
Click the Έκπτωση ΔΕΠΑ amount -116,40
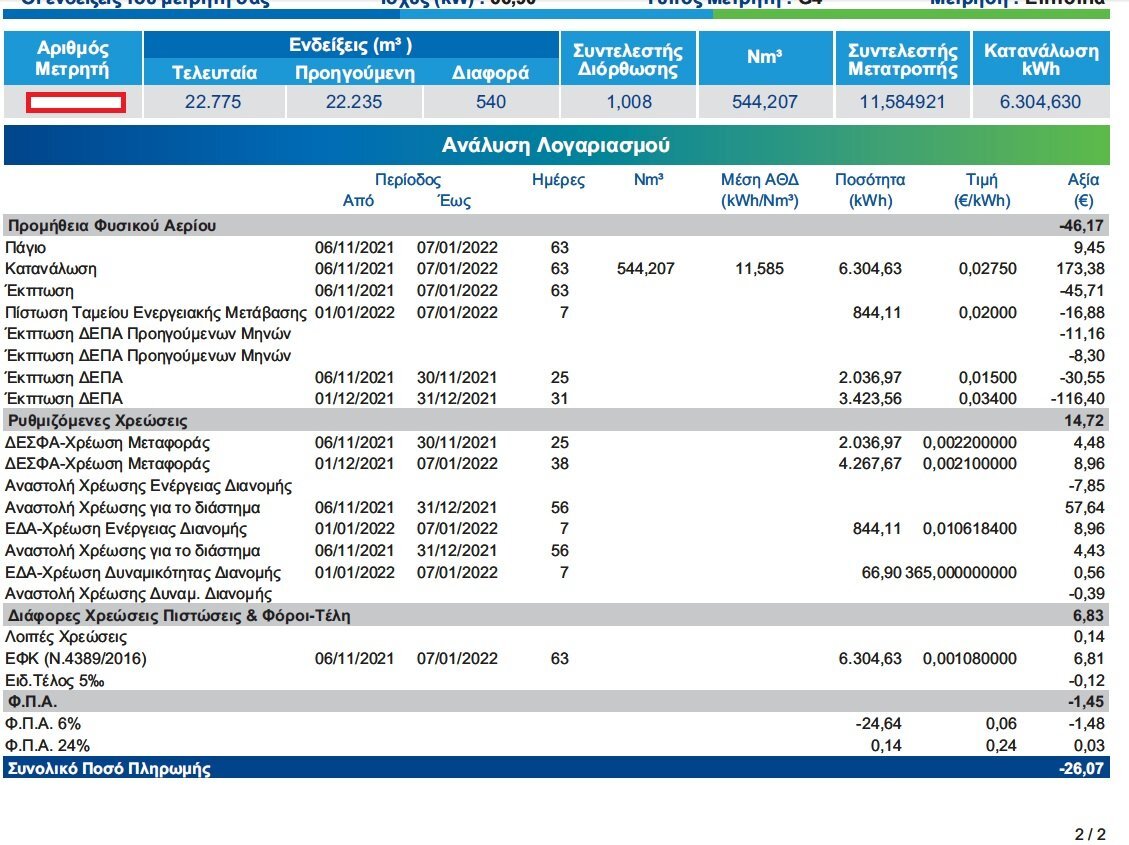coord(1077,399)
